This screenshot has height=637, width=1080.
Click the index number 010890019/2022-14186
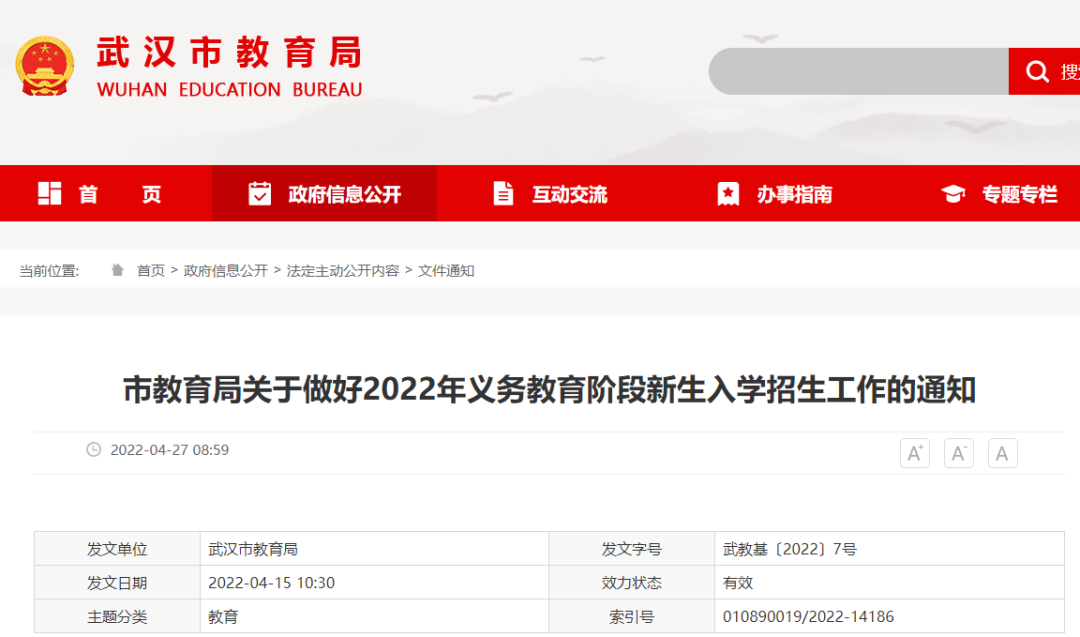point(808,616)
